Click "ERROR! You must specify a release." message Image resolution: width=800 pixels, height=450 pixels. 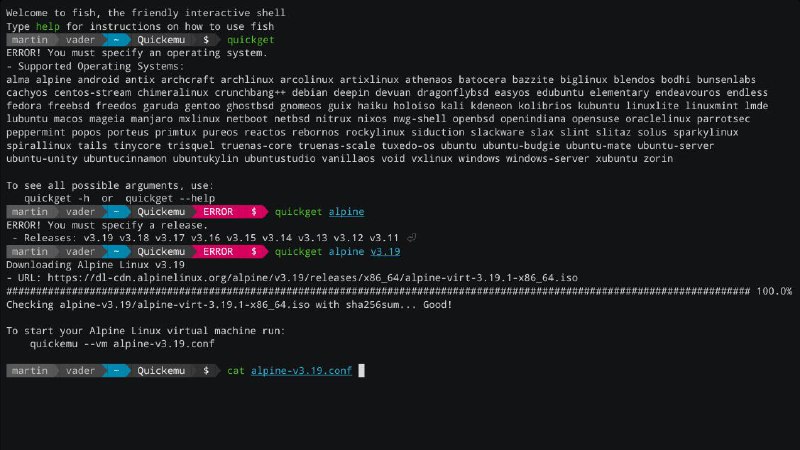(x=107, y=225)
